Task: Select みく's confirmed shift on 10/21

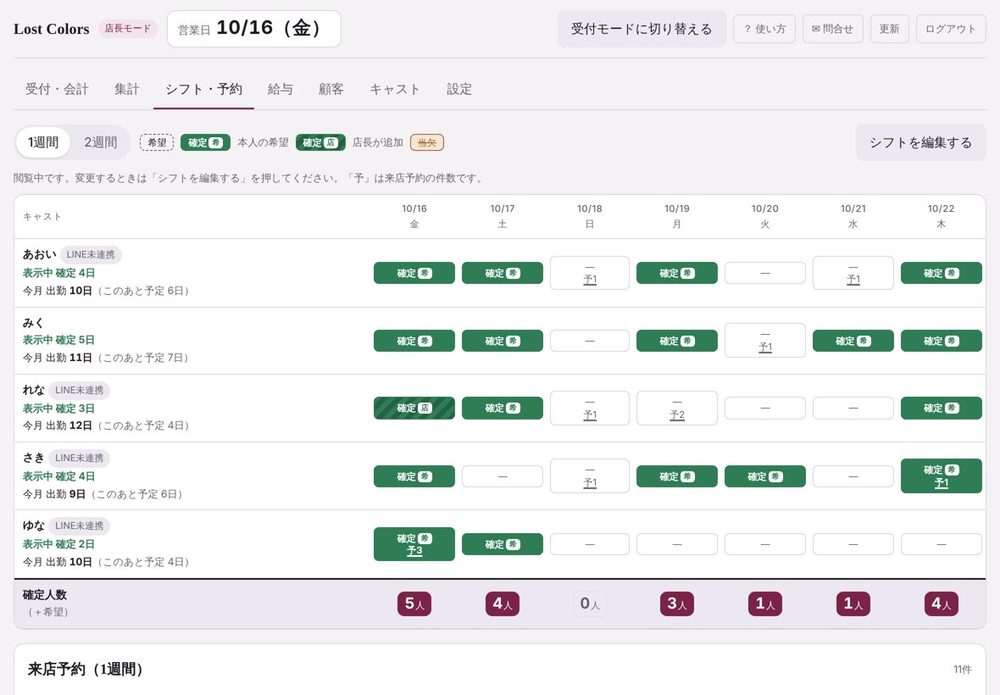Action: [x=853, y=341]
